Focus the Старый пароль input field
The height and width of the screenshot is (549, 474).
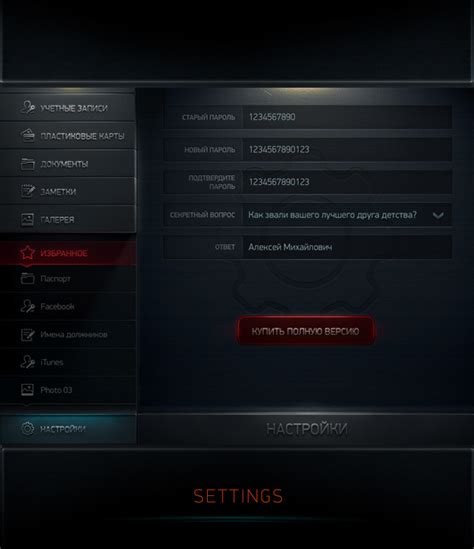click(347, 117)
